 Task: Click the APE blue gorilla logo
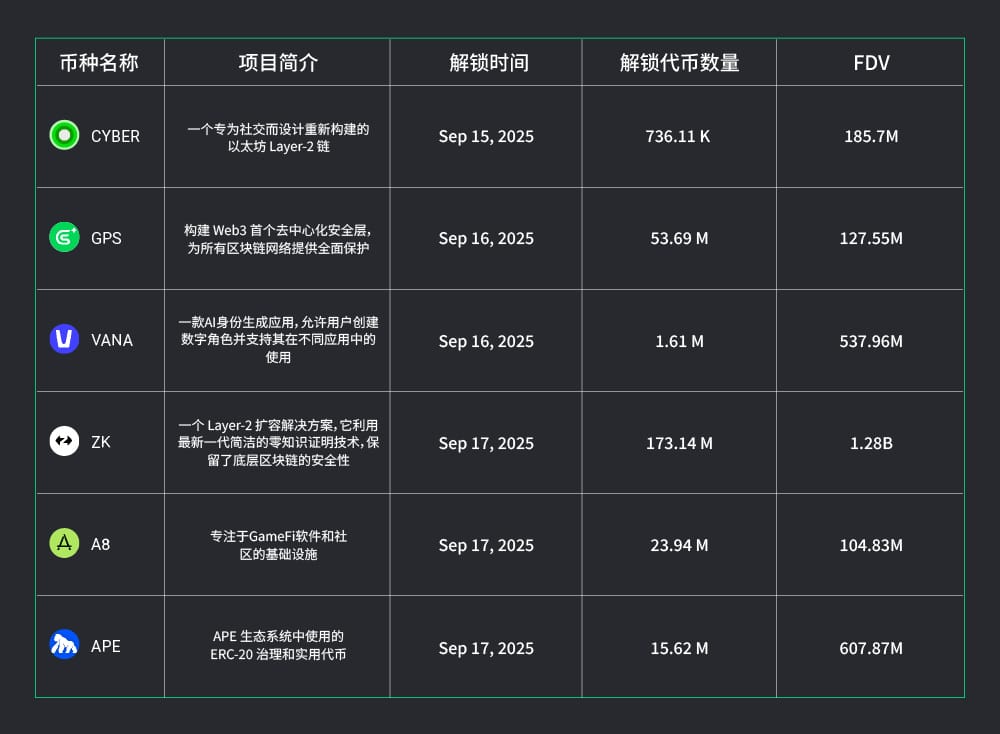pos(64,645)
